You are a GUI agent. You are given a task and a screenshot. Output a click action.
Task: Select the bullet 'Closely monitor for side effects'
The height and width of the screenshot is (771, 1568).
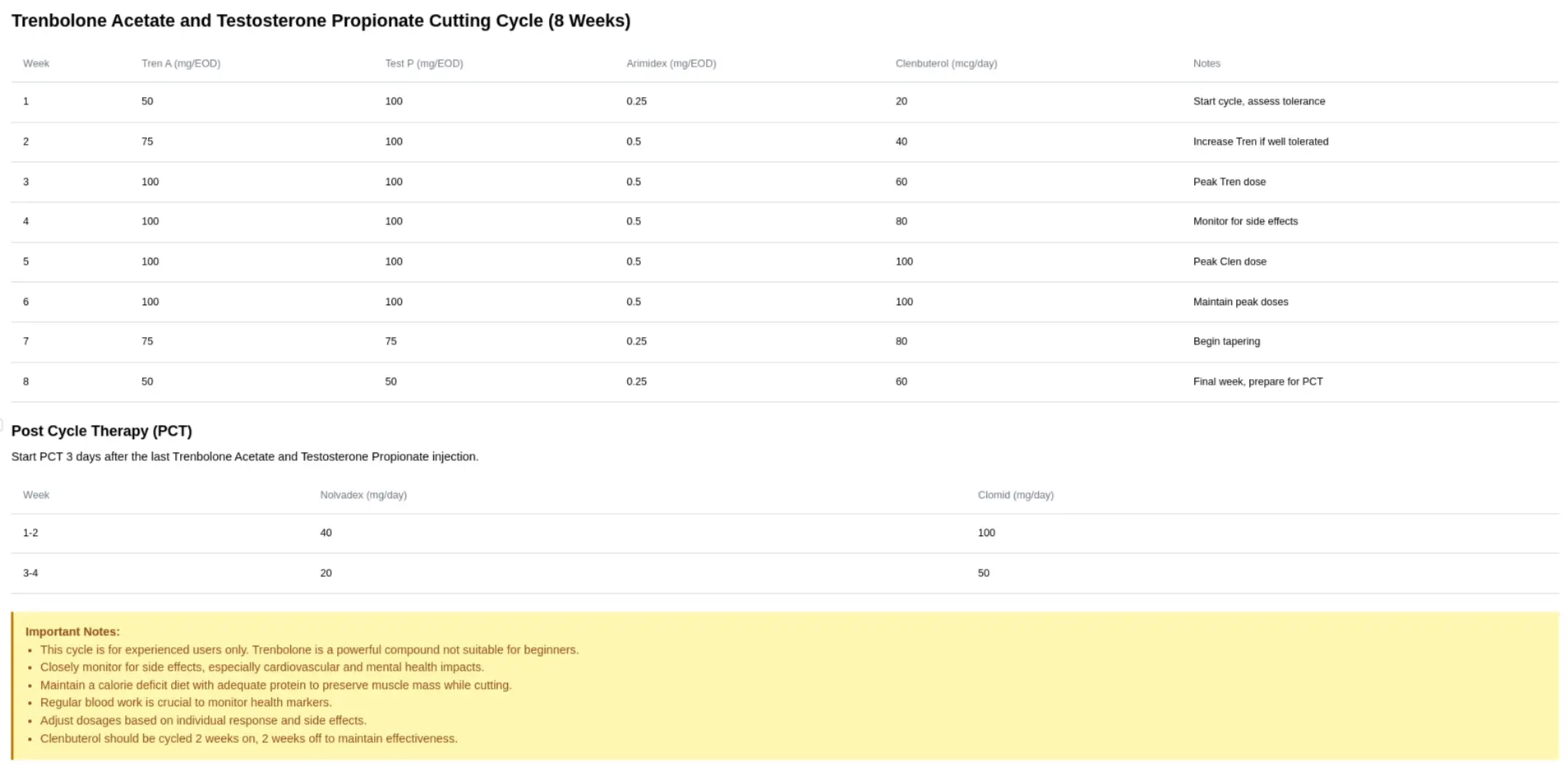tap(262, 667)
